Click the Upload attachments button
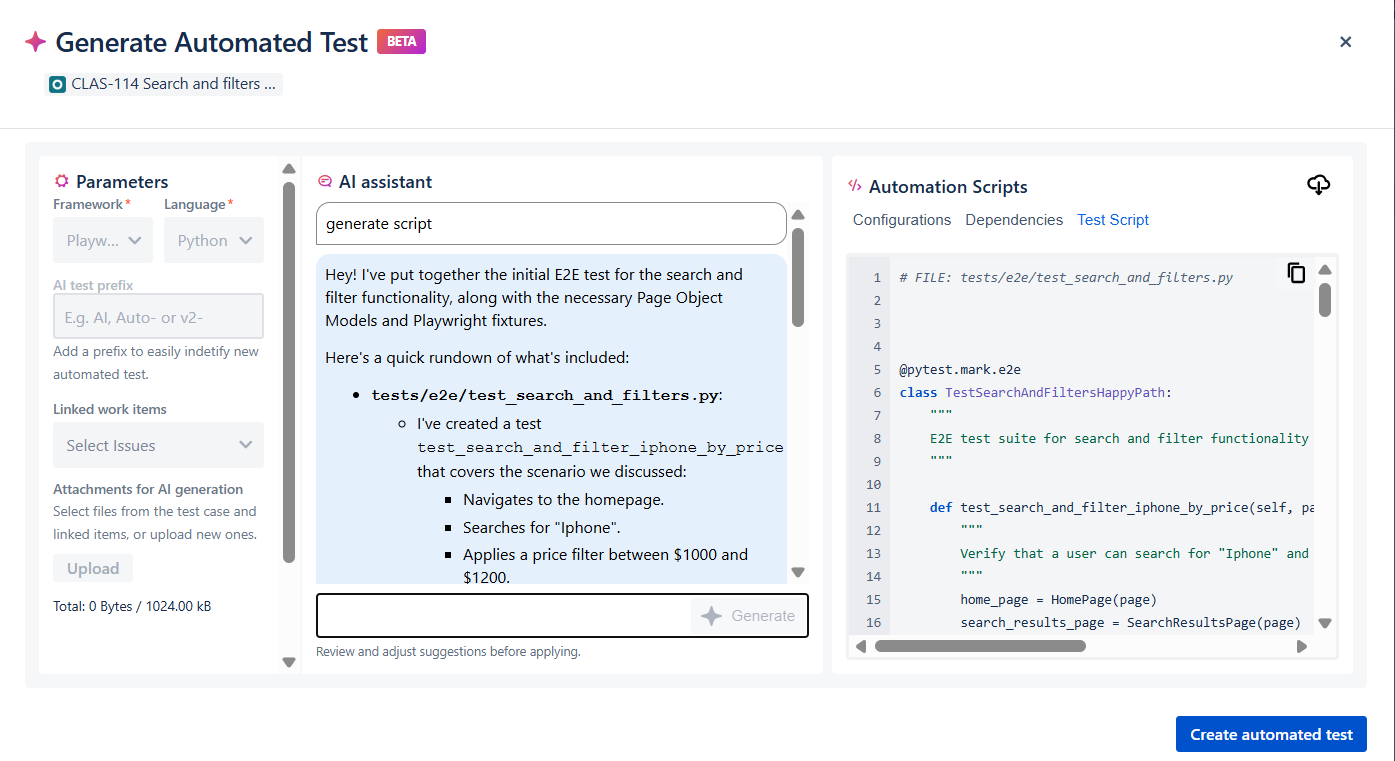1395x761 pixels. [92, 567]
